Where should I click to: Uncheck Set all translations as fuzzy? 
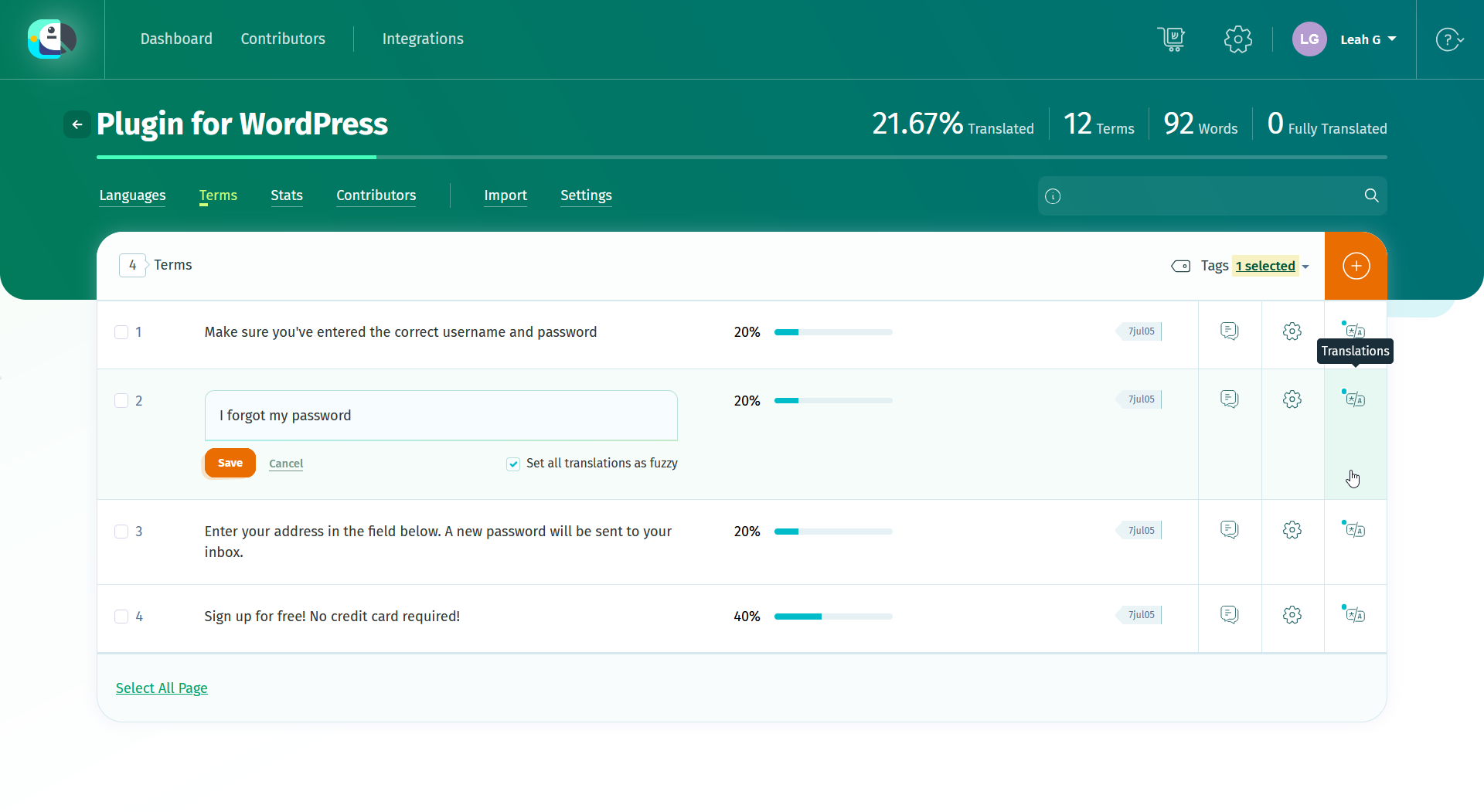(513, 464)
